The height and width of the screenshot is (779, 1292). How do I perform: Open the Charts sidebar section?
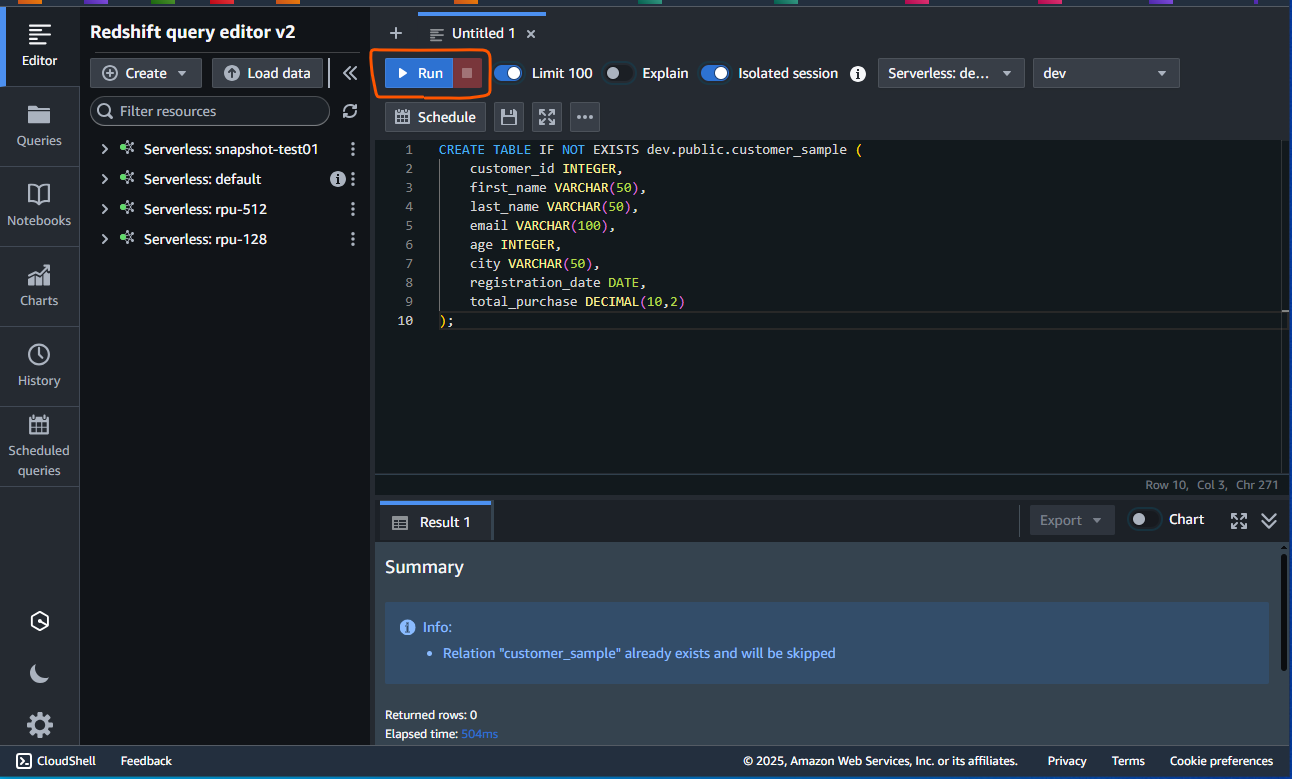click(39, 286)
